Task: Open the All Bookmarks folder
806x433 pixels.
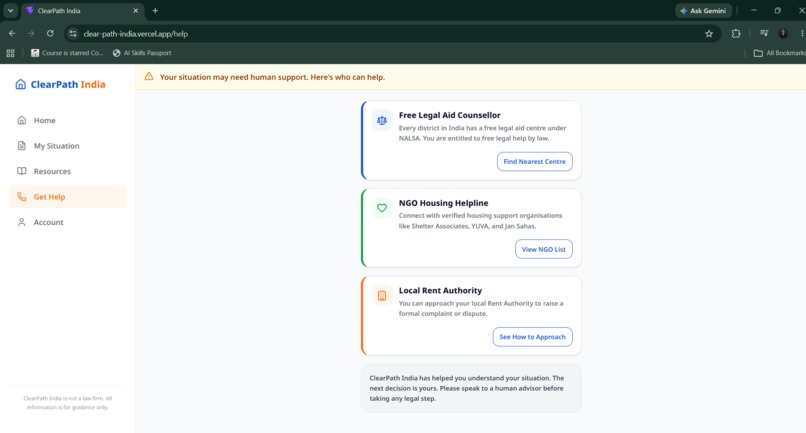Action: [779, 53]
